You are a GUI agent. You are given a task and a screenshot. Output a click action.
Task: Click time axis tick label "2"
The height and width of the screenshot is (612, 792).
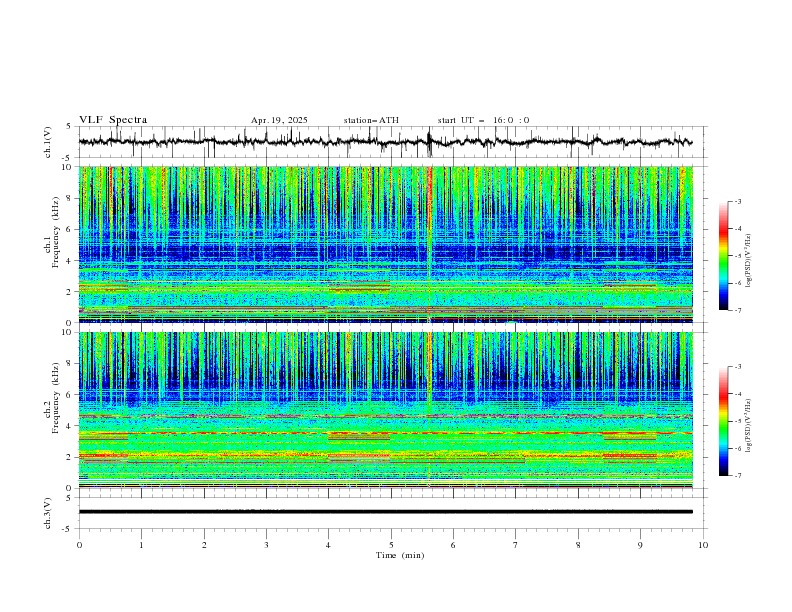pyautogui.click(x=204, y=545)
